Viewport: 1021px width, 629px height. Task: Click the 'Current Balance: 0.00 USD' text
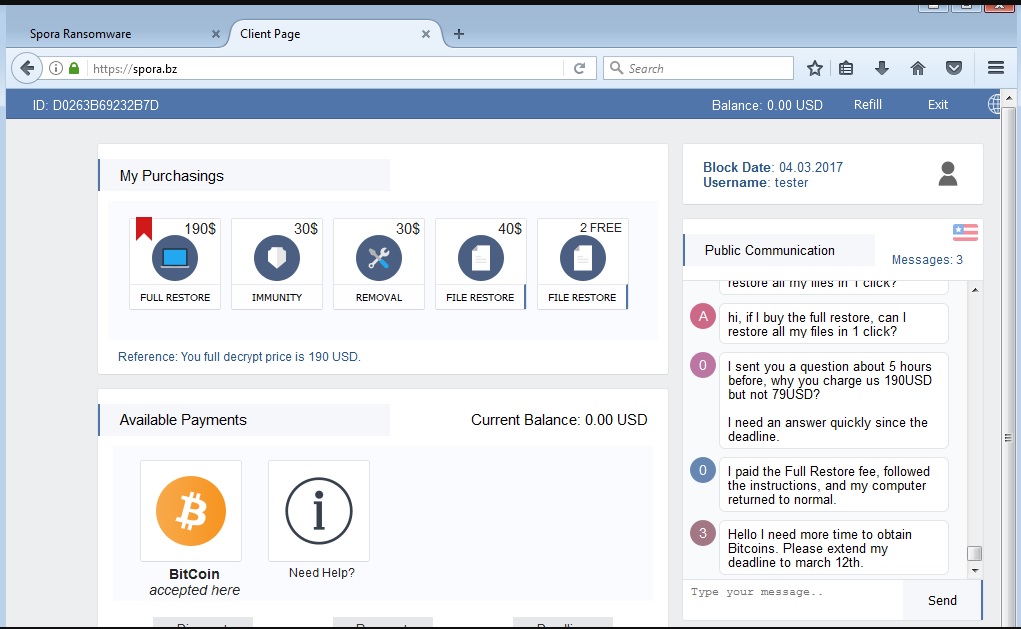click(x=559, y=420)
